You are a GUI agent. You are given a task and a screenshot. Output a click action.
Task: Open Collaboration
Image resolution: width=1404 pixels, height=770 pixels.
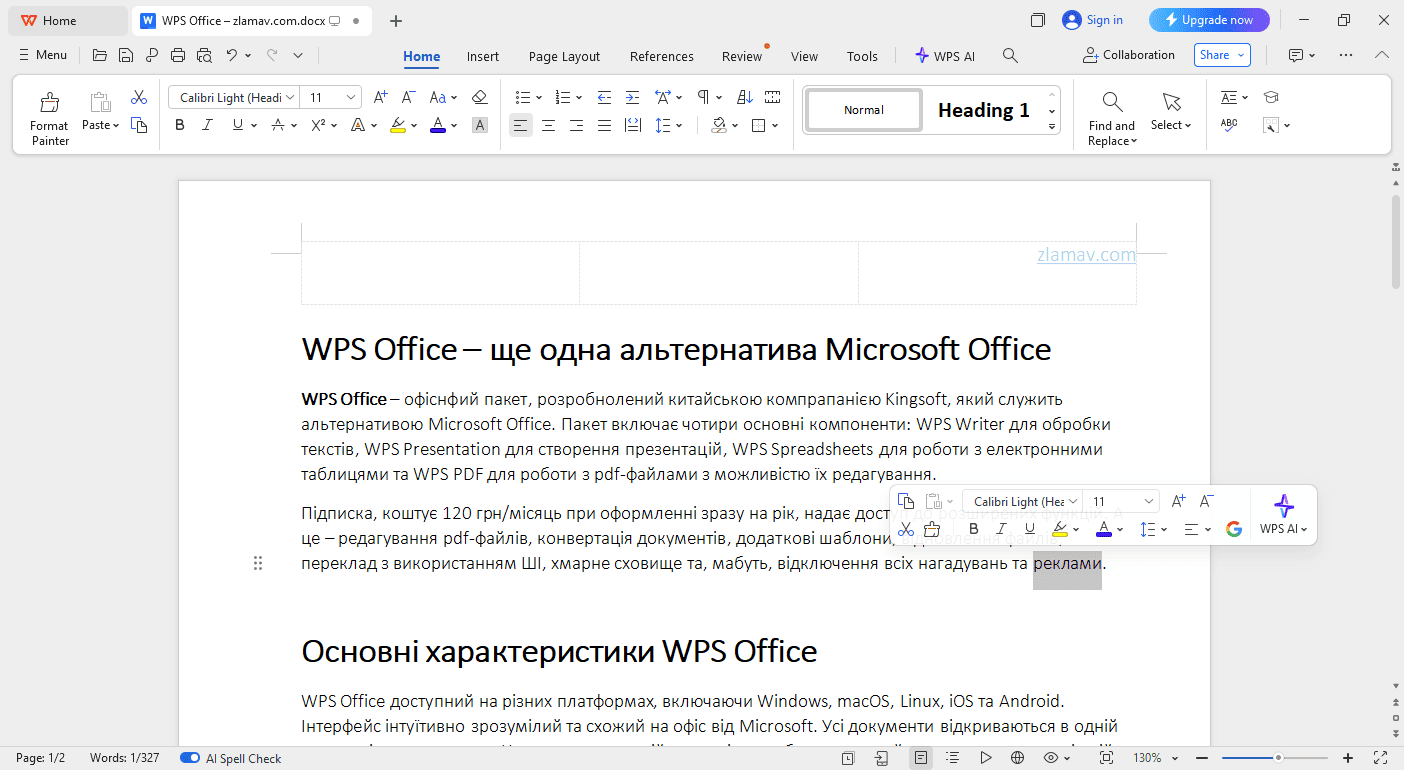point(1129,55)
